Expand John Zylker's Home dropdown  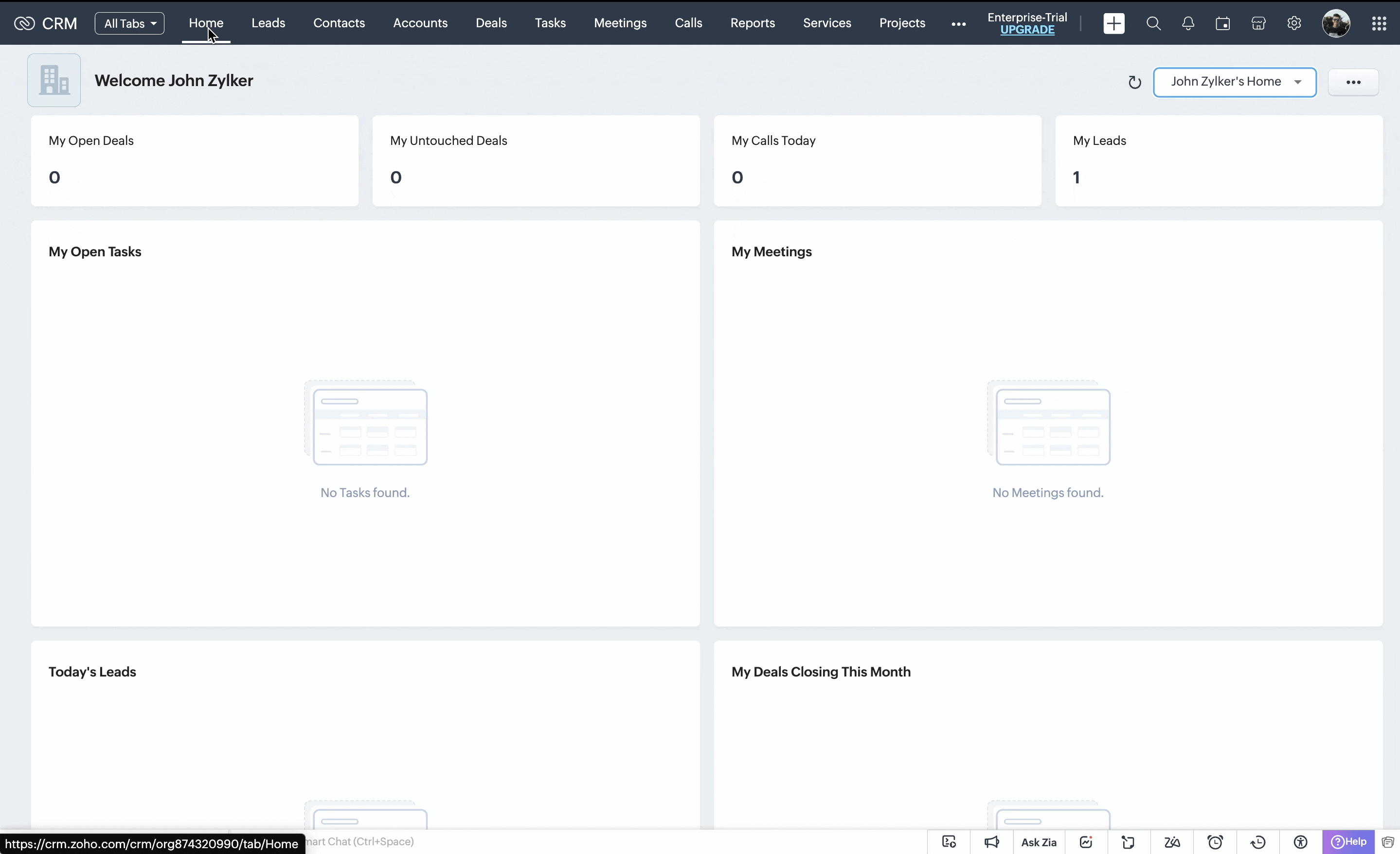pos(1235,82)
